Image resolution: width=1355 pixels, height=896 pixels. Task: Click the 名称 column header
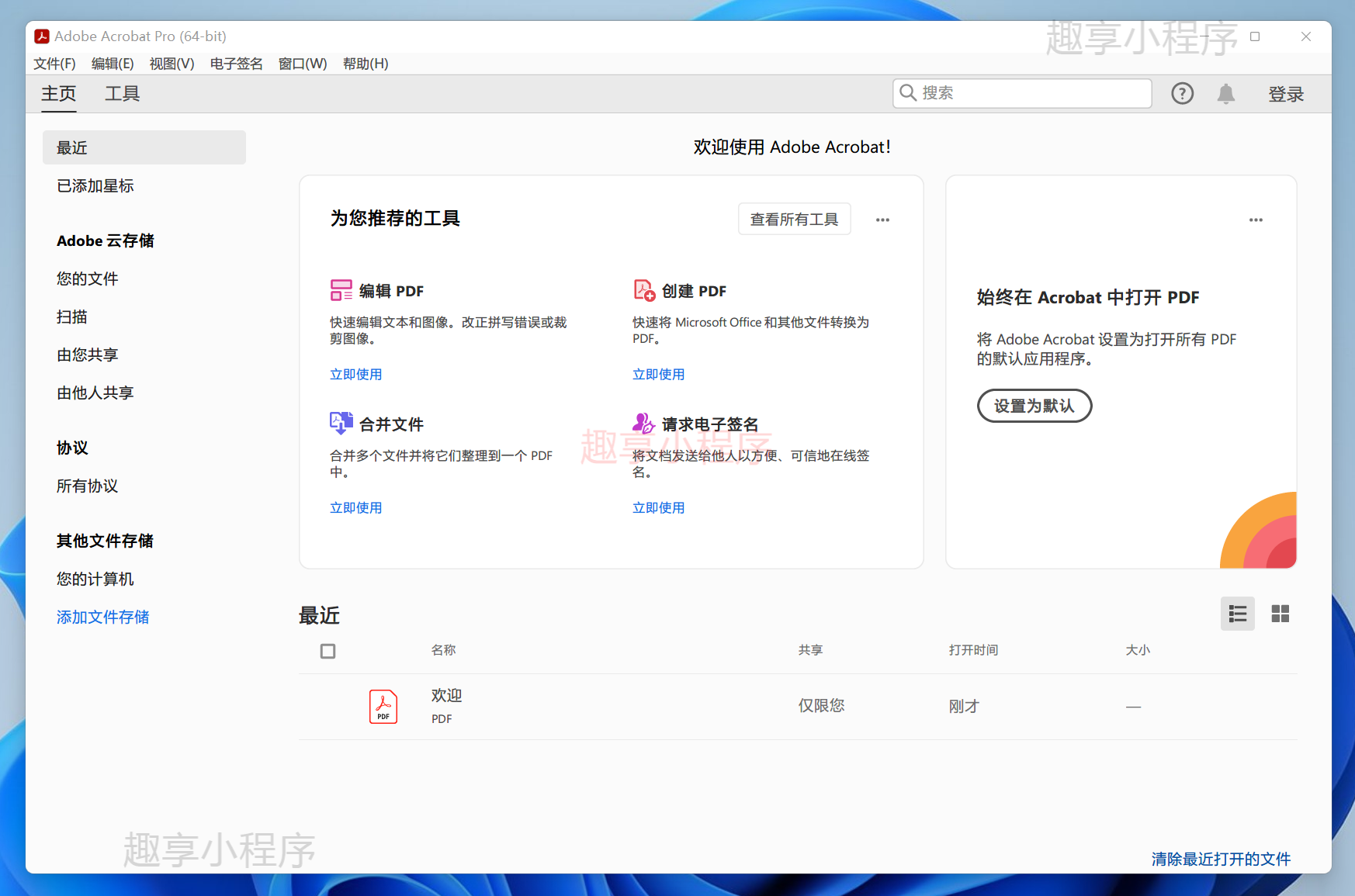[x=444, y=650]
